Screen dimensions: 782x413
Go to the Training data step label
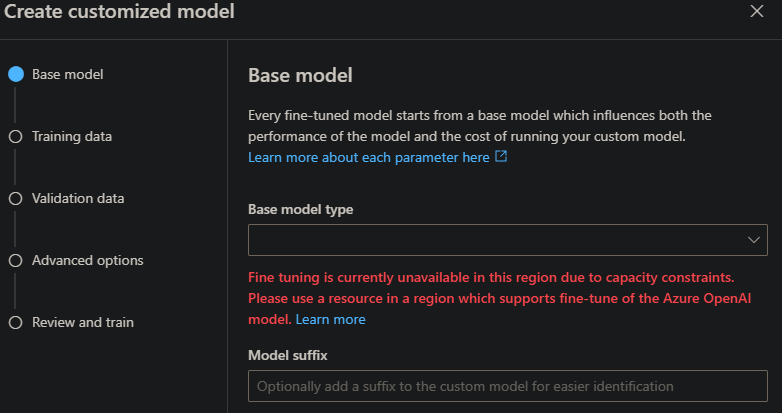72,136
